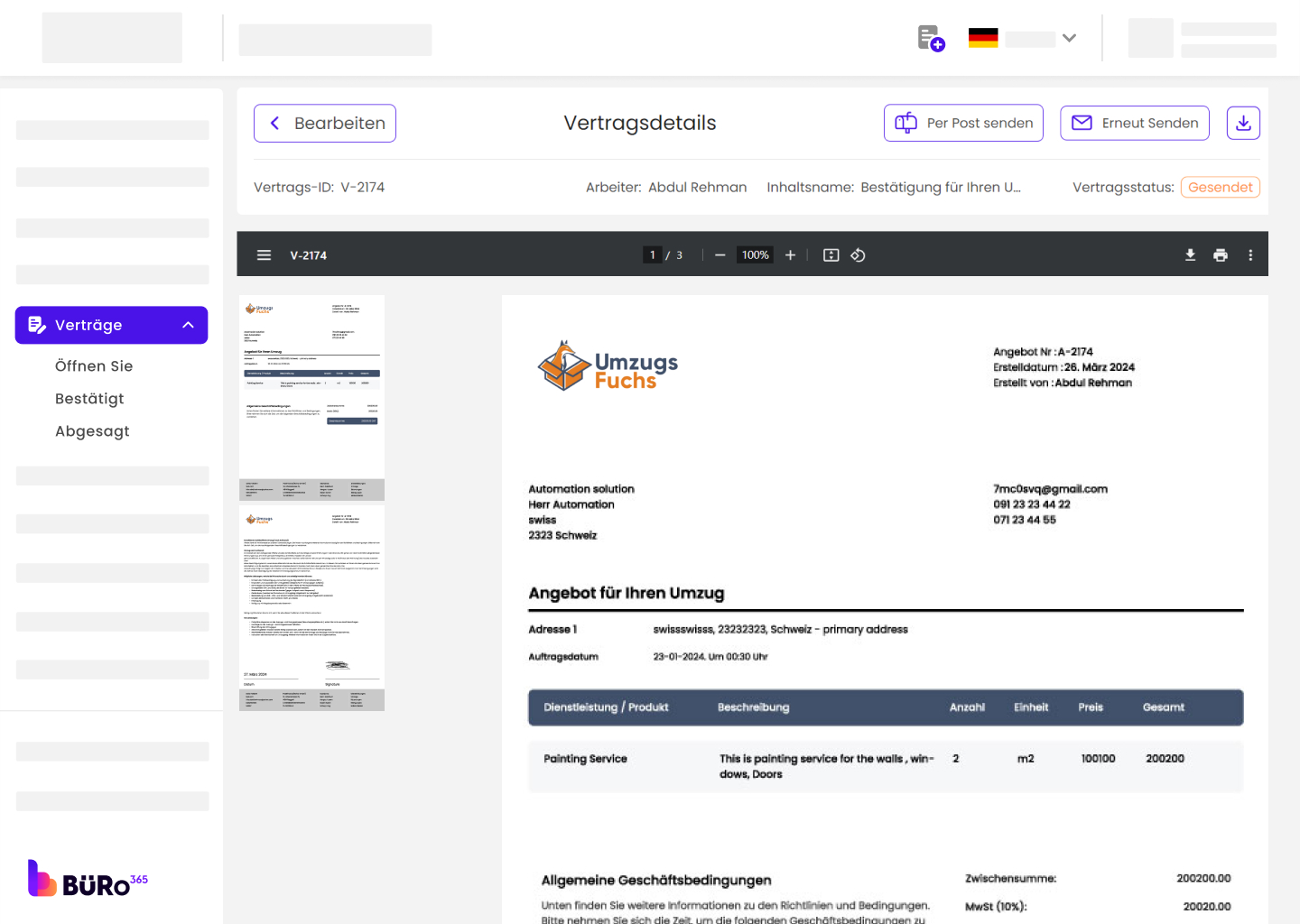Click the add document icon in header

pos(930,39)
